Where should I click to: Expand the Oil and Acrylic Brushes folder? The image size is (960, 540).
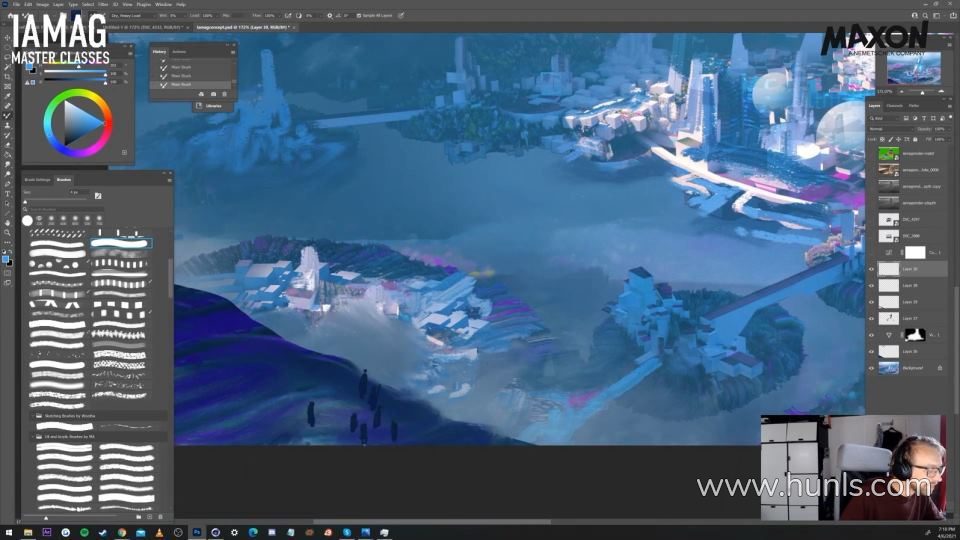coord(33,437)
